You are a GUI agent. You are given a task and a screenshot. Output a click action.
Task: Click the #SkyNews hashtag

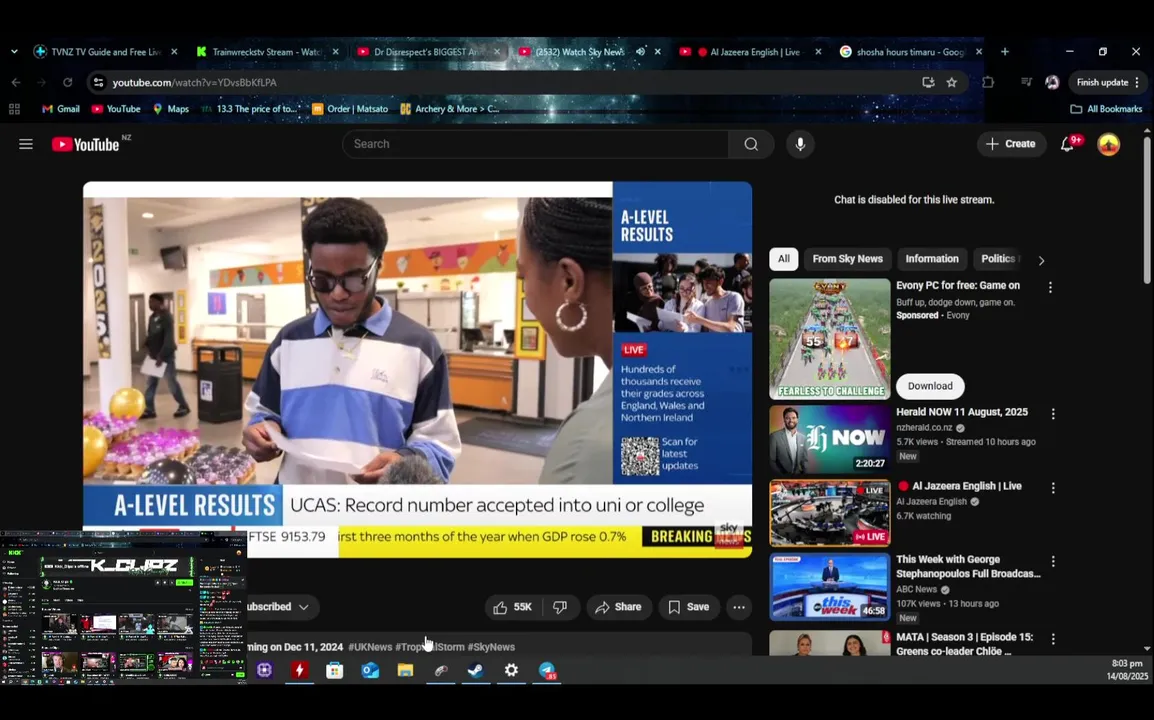pyautogui.click(x=491, y=647)
